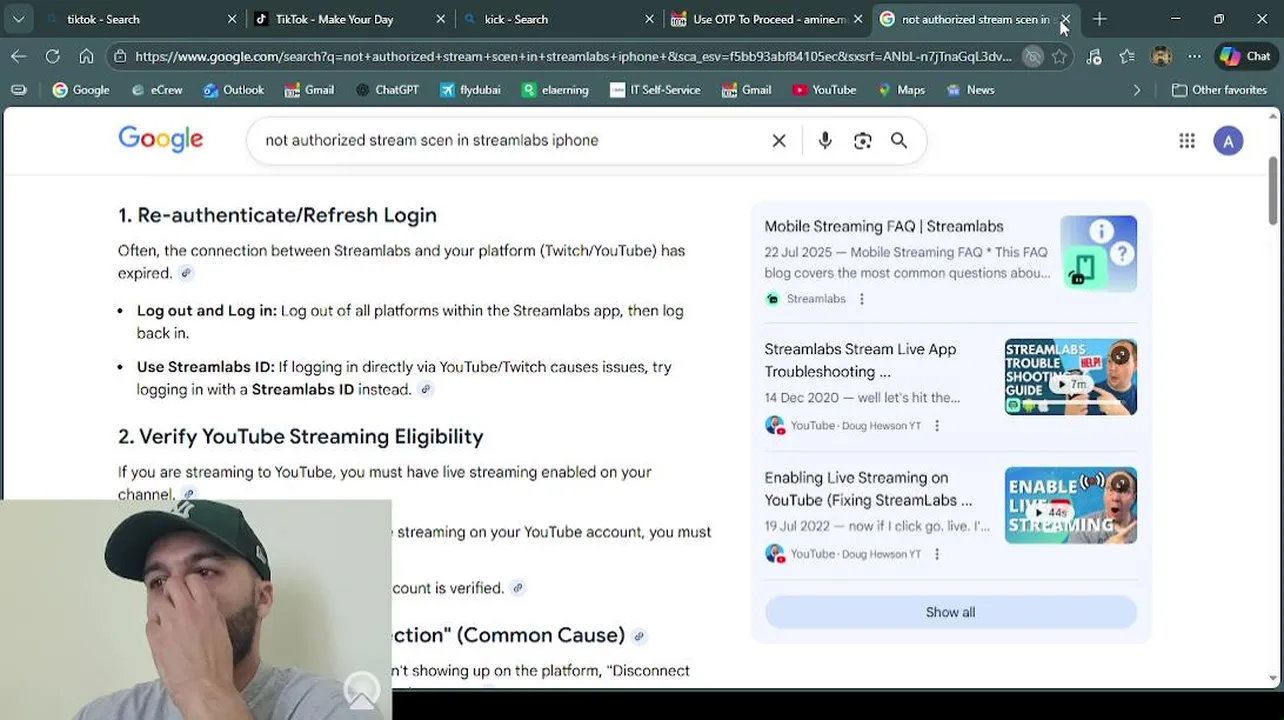Screen dimensions: 1284x720
Task: Open the browser profile avatar
Action: coord(1161,57)
